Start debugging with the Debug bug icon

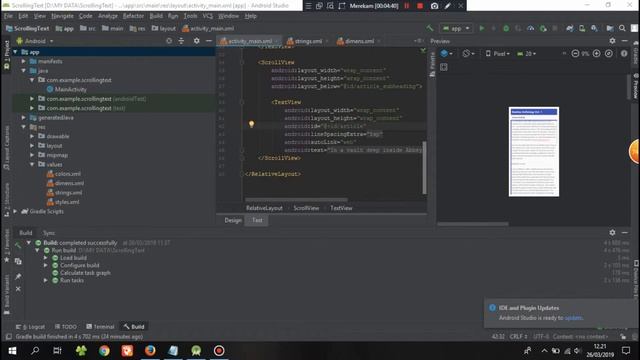(x=506, y=28)
